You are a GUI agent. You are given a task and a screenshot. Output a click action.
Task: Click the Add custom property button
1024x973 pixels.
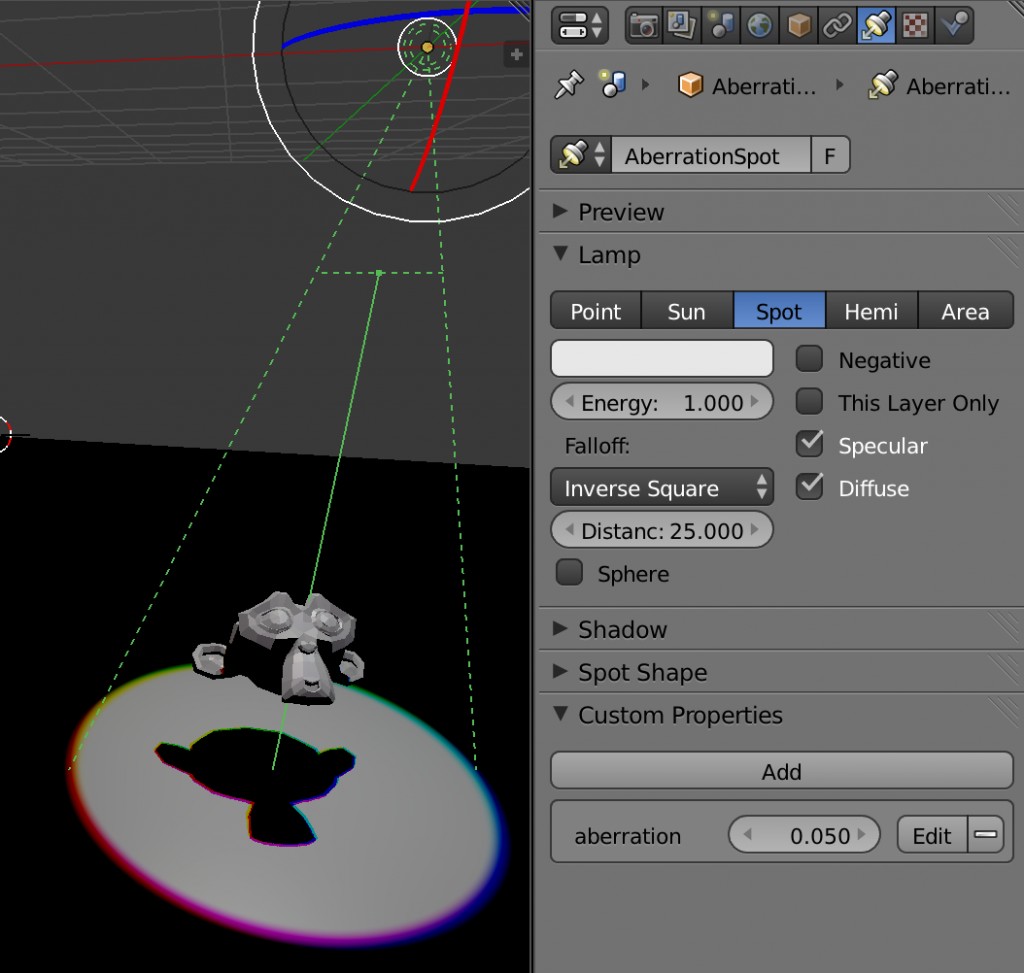[x=781, y=771]
